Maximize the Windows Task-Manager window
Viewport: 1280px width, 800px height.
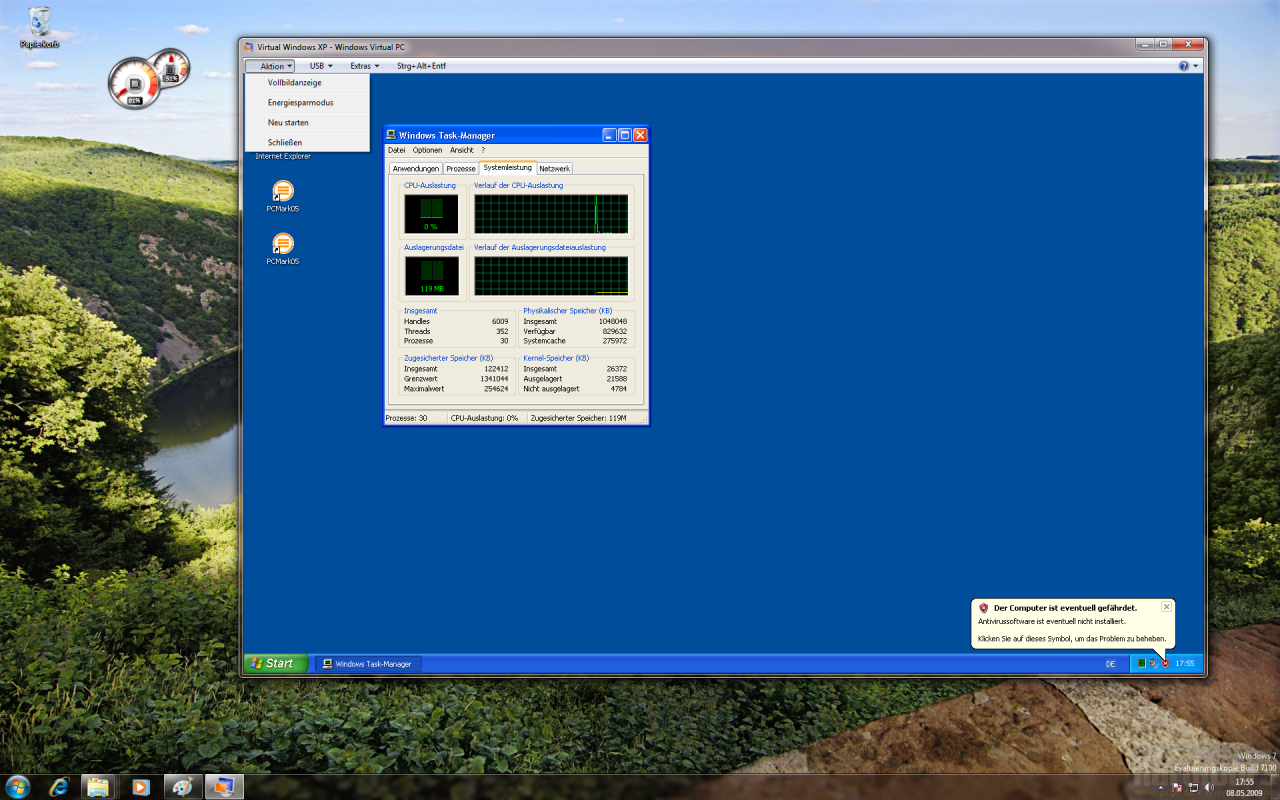pos(625,135)
